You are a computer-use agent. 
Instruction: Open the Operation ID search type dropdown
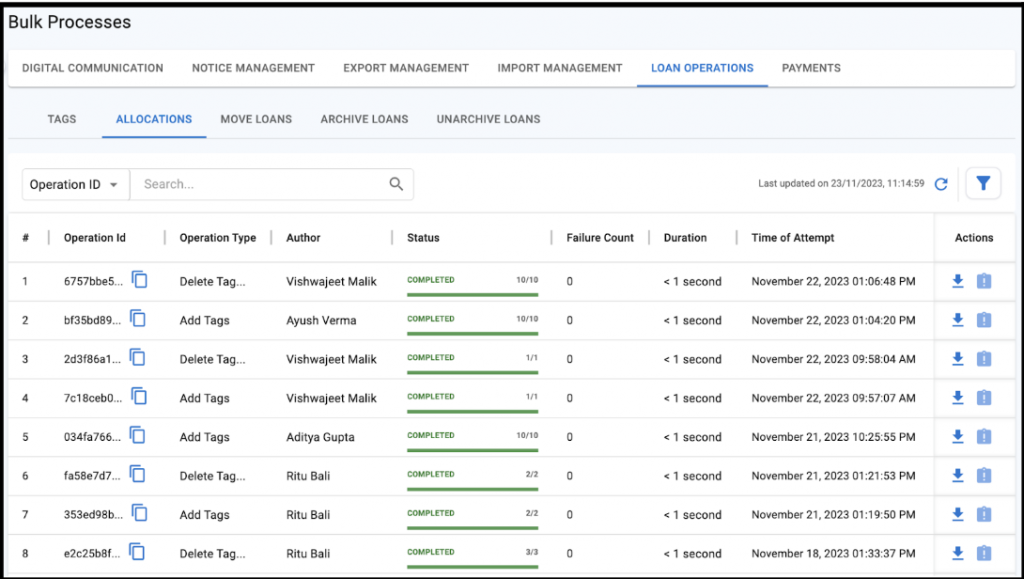coord(75,184)
